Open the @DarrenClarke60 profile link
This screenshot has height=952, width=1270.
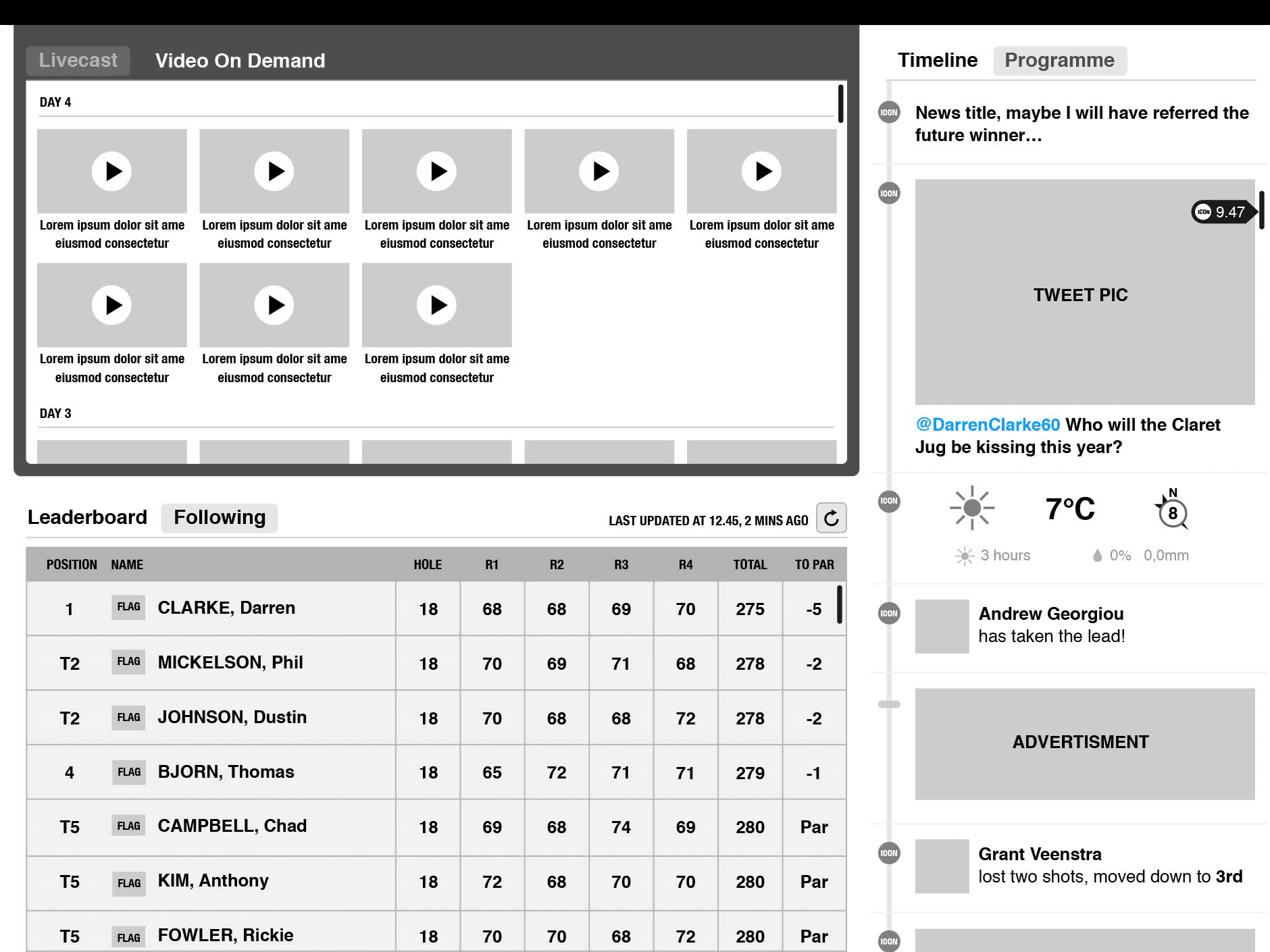pyautogui.click(x=988, y=425)
